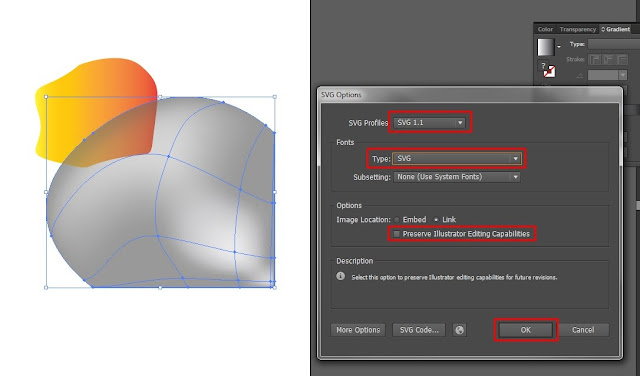The width and height of the screenshot is (640, 376).
Task: Click the globe preview in browser icon
Action: pyautogui.click(x=460, y=330)
